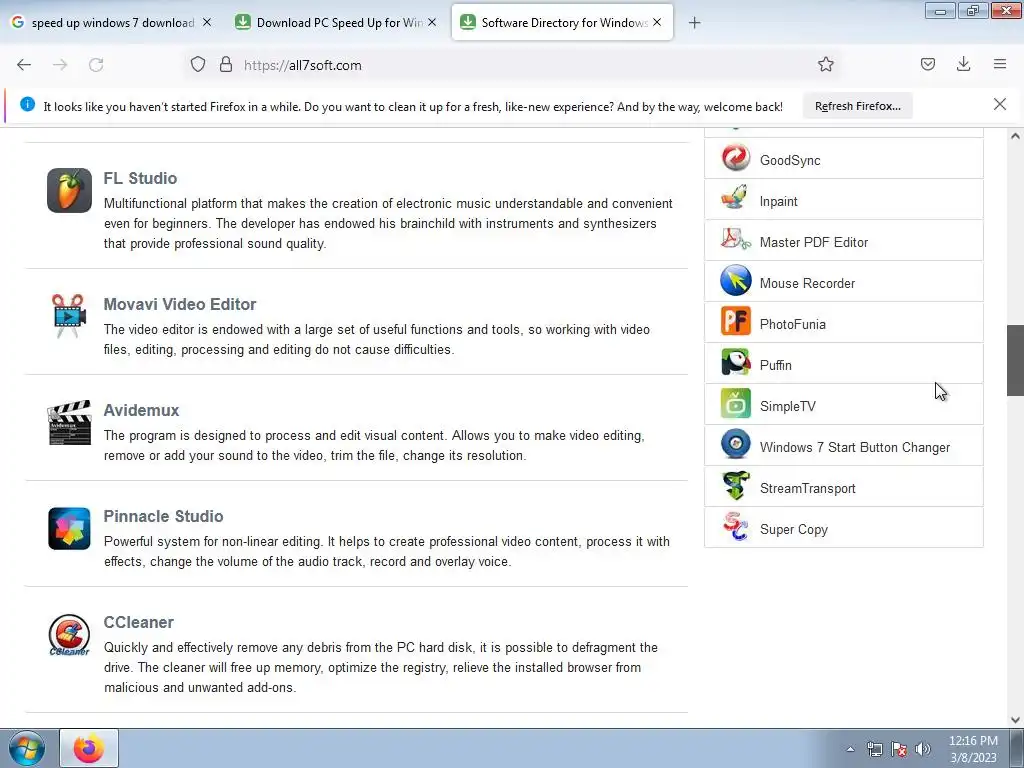Go back to the previous page
The image size is (1024, 768).
[x=24, y=65]
